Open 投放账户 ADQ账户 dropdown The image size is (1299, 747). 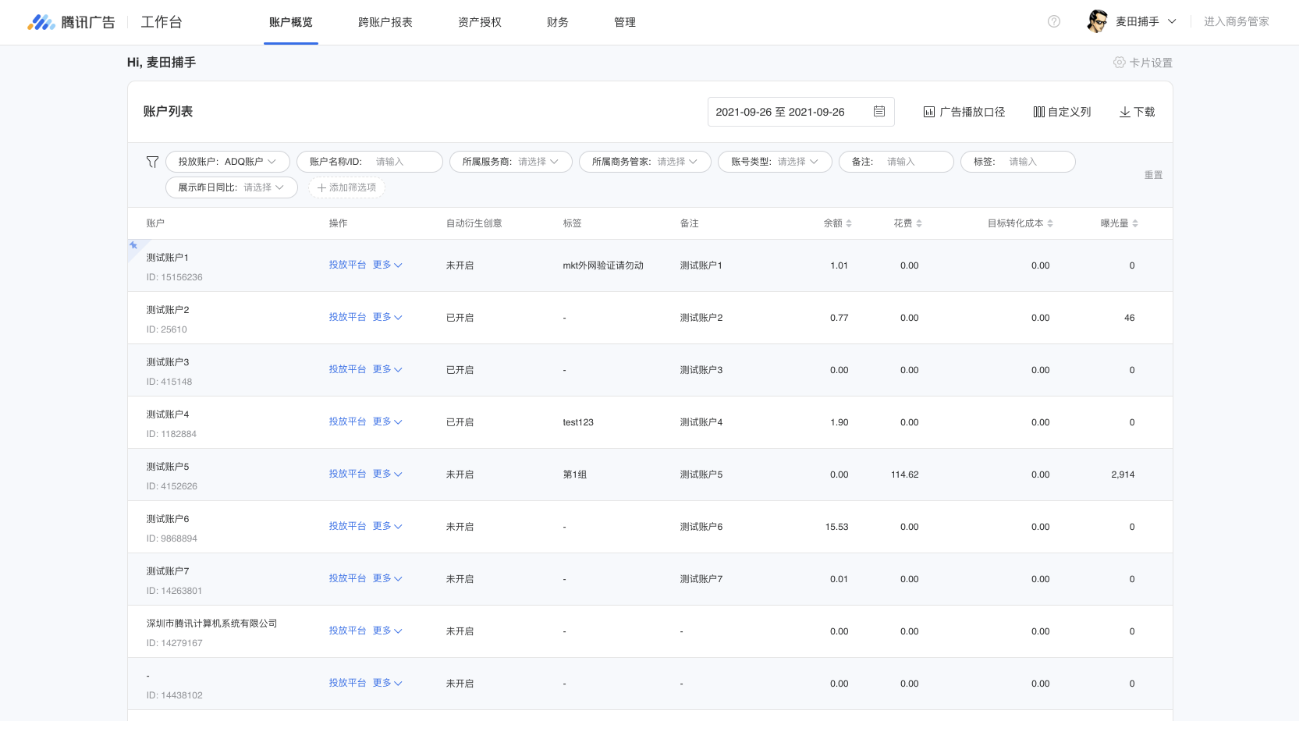228,161
